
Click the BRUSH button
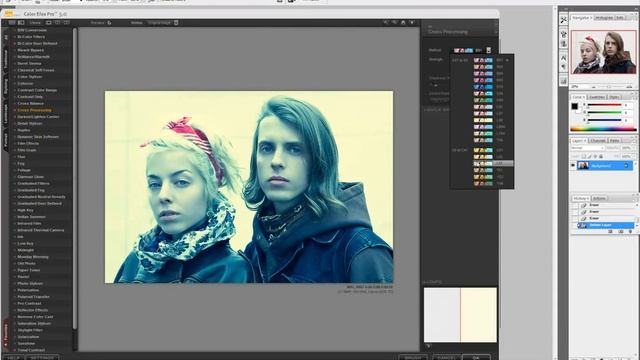pos(413,358)
